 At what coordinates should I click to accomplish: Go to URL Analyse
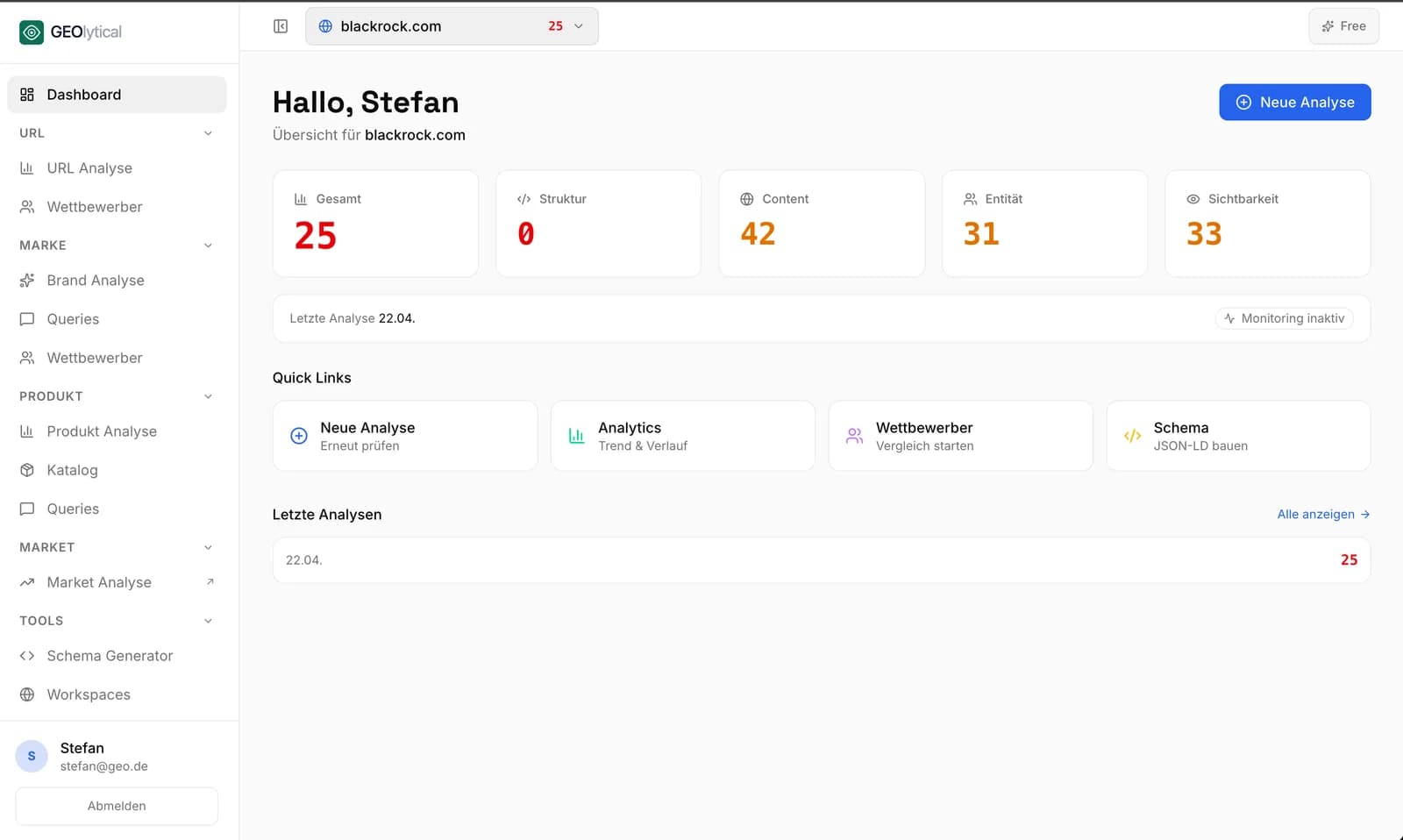pyautogui.click(x=117, y=168)
